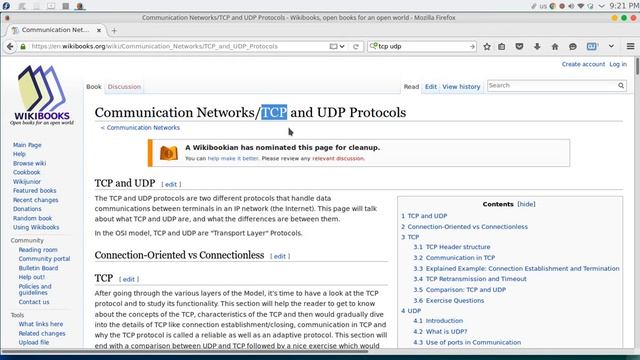Click the Pocket icon in the toolbar
The image size is (640, 360).
[x=519, y=47]
